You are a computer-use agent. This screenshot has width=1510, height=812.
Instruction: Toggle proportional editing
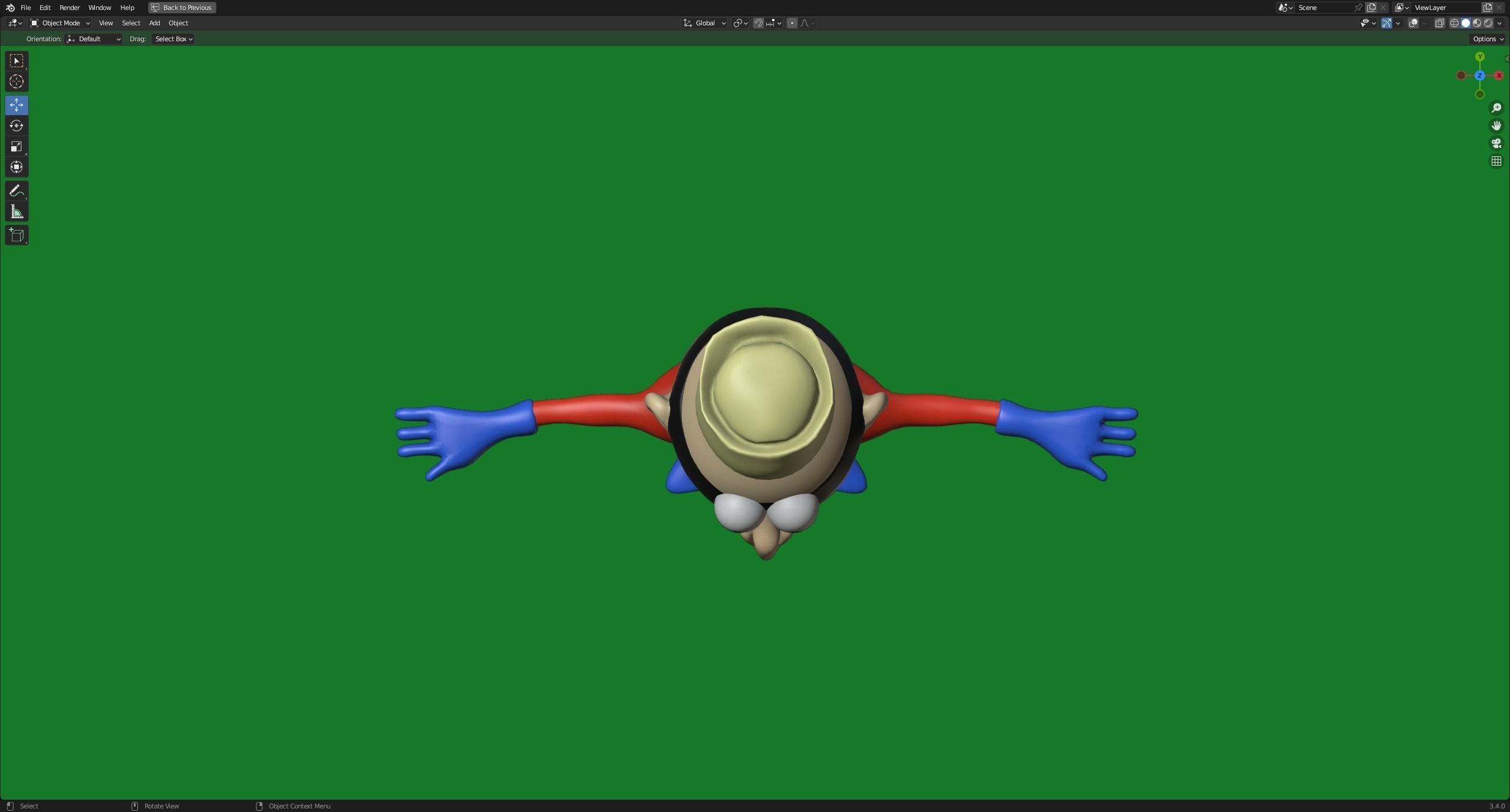792,23
